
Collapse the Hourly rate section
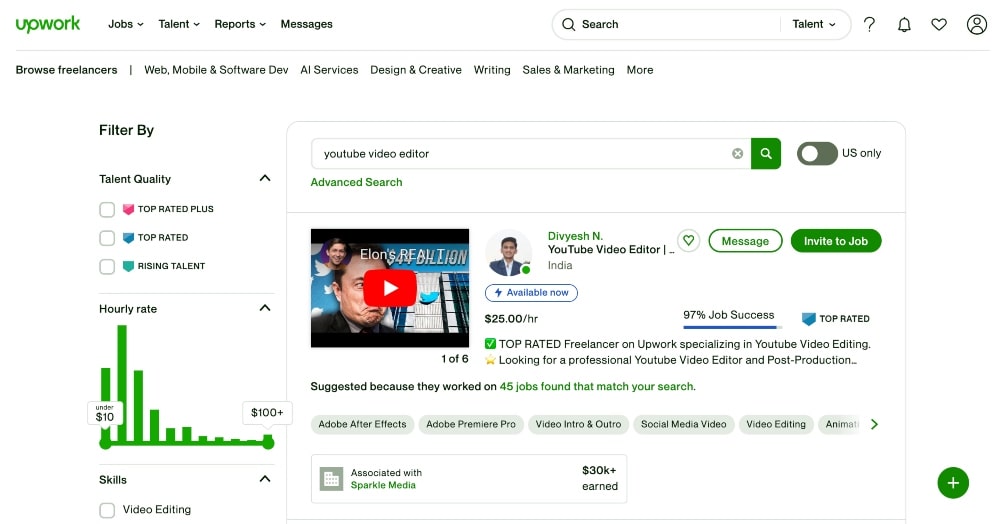coord(265,309)
